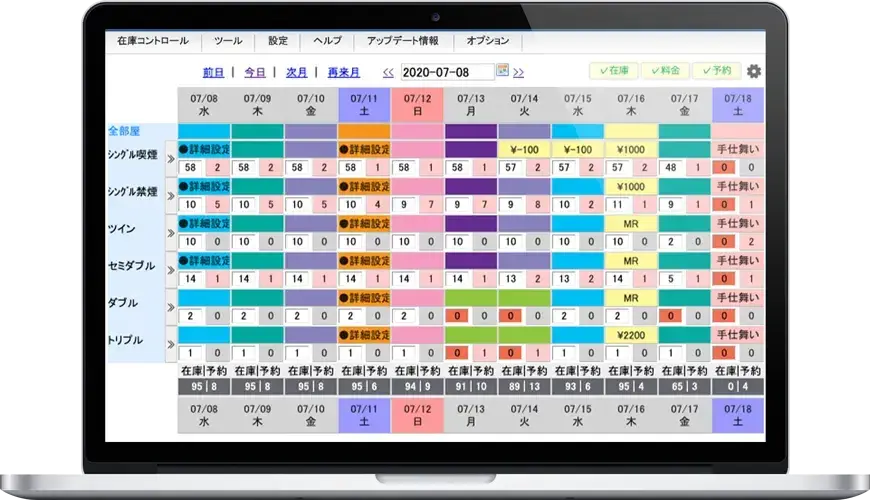Viewport: 870px width, 500px height.
Task: Expand the シングル喫煙 room row
Action: [171, 159]
